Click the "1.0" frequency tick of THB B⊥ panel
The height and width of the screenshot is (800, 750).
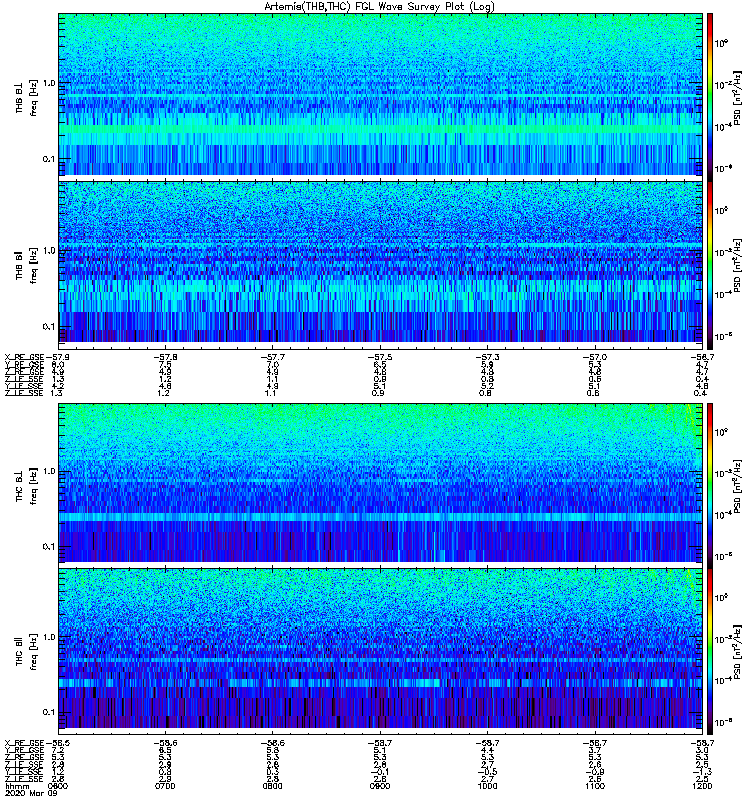48,83
